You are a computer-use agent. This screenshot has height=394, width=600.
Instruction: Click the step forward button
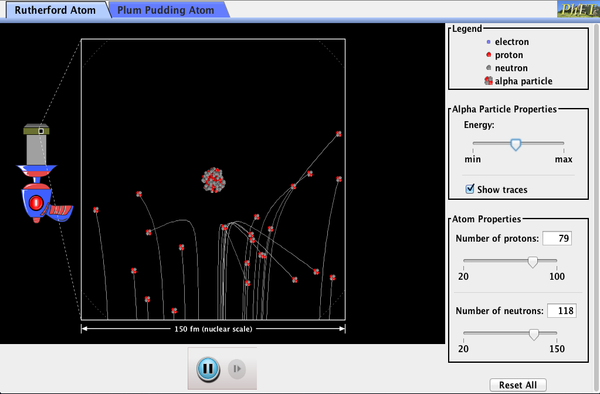click(x=237, y=369)
